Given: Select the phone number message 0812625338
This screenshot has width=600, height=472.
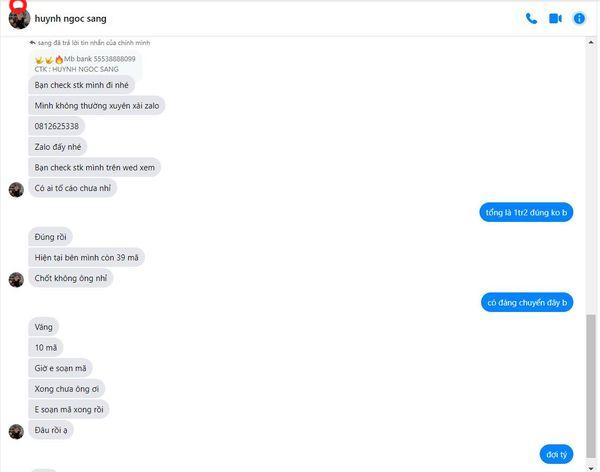Looking at the screenshot, I should 57,126.
